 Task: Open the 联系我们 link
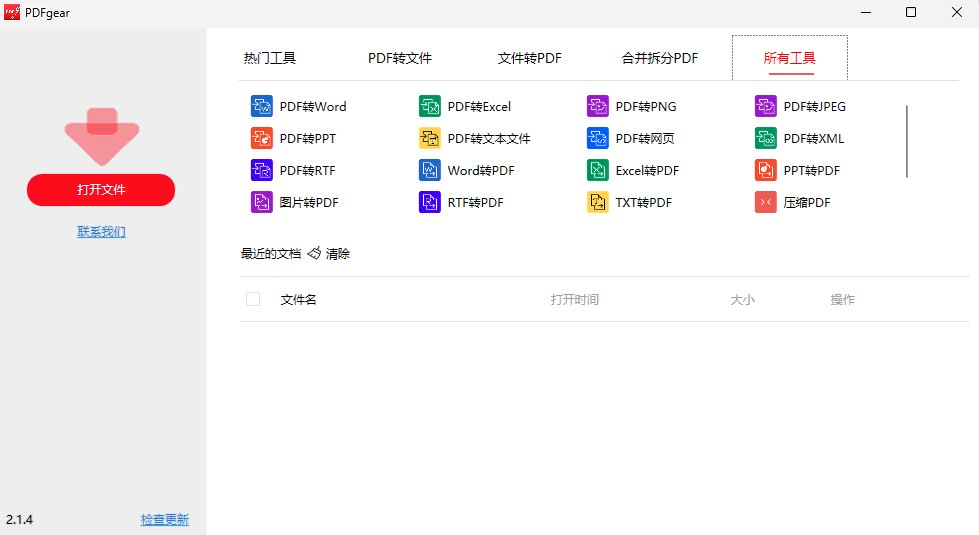click(x=101, y=232)
